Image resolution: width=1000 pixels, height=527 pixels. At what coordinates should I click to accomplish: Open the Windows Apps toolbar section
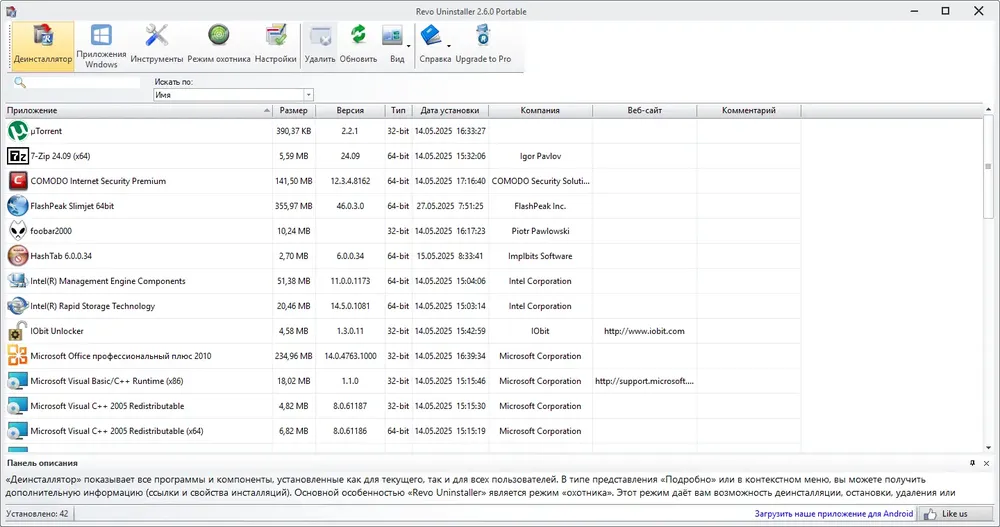[x=101, y=45]
